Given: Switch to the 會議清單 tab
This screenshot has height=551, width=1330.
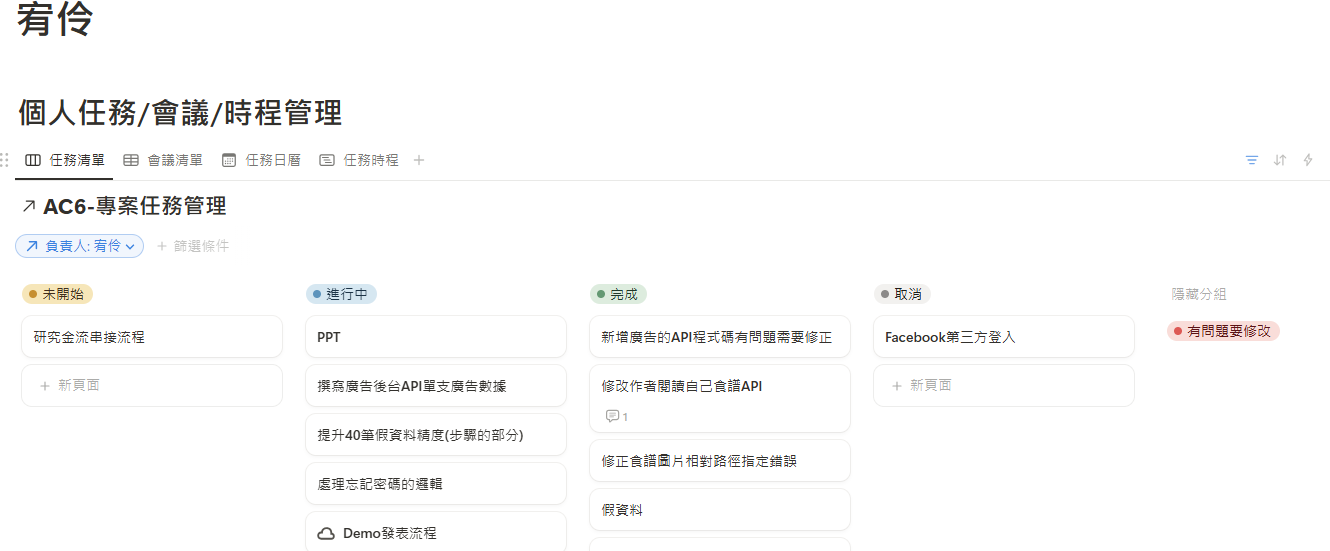Looking at the screenshot, I should coord(163,160).
